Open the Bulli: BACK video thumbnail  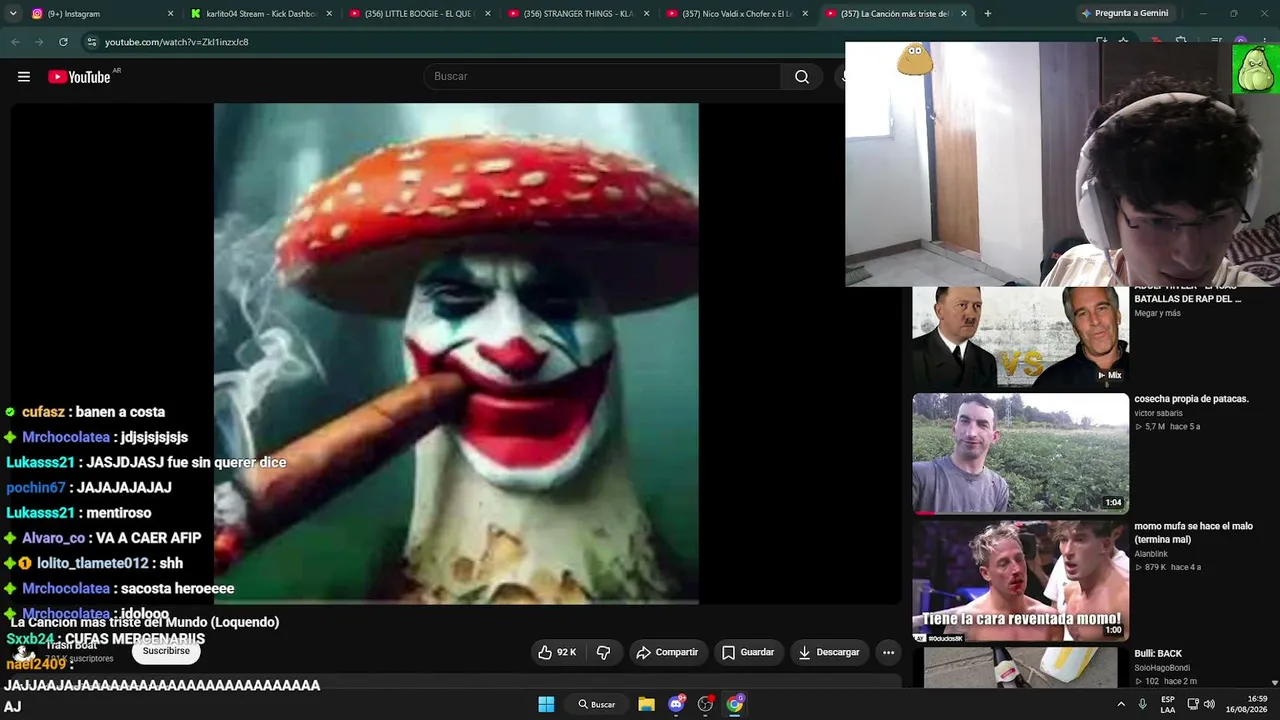pos(1020,667)
